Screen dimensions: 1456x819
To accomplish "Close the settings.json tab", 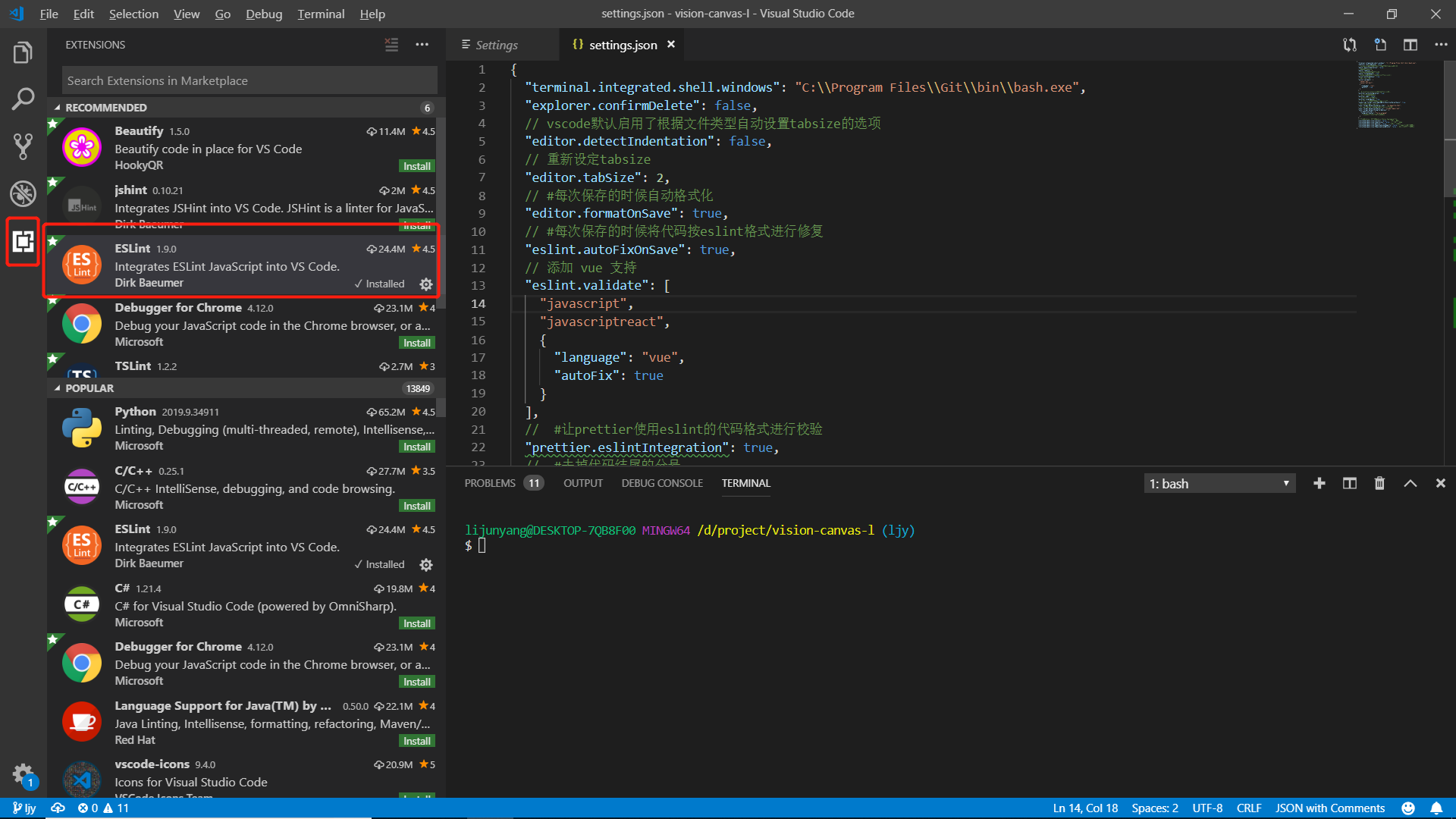I will coord(671,45).
